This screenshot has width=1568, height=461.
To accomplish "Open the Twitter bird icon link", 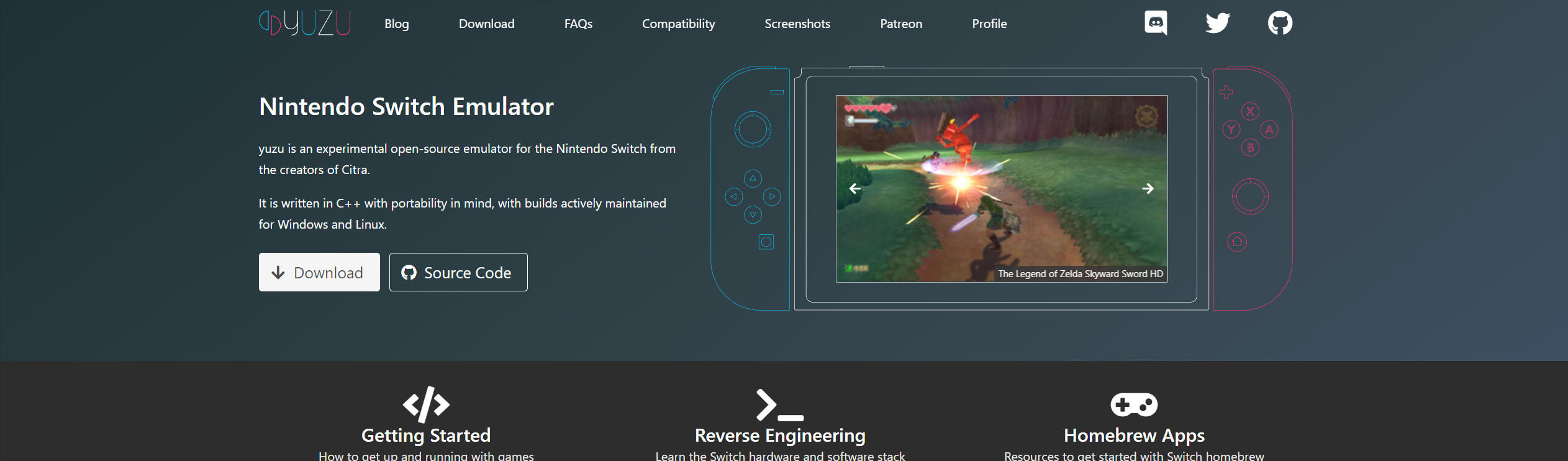I will click(1218, 23).
